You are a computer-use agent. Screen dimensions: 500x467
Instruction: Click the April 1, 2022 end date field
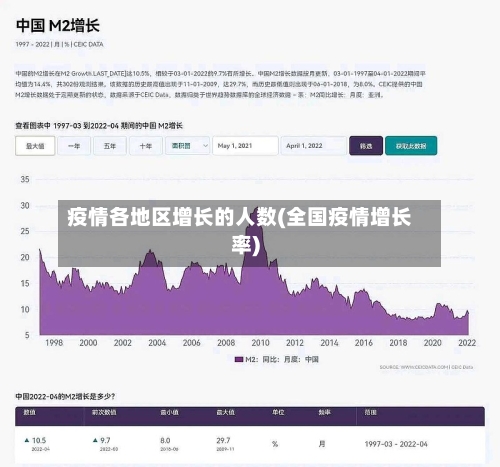pos(314,146)
